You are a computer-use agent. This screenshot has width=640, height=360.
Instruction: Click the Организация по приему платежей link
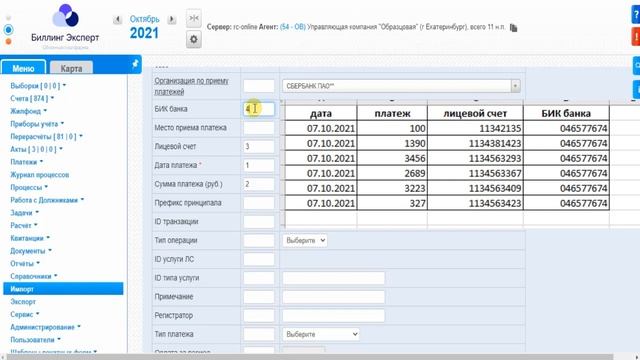click(x=191, y=86)
